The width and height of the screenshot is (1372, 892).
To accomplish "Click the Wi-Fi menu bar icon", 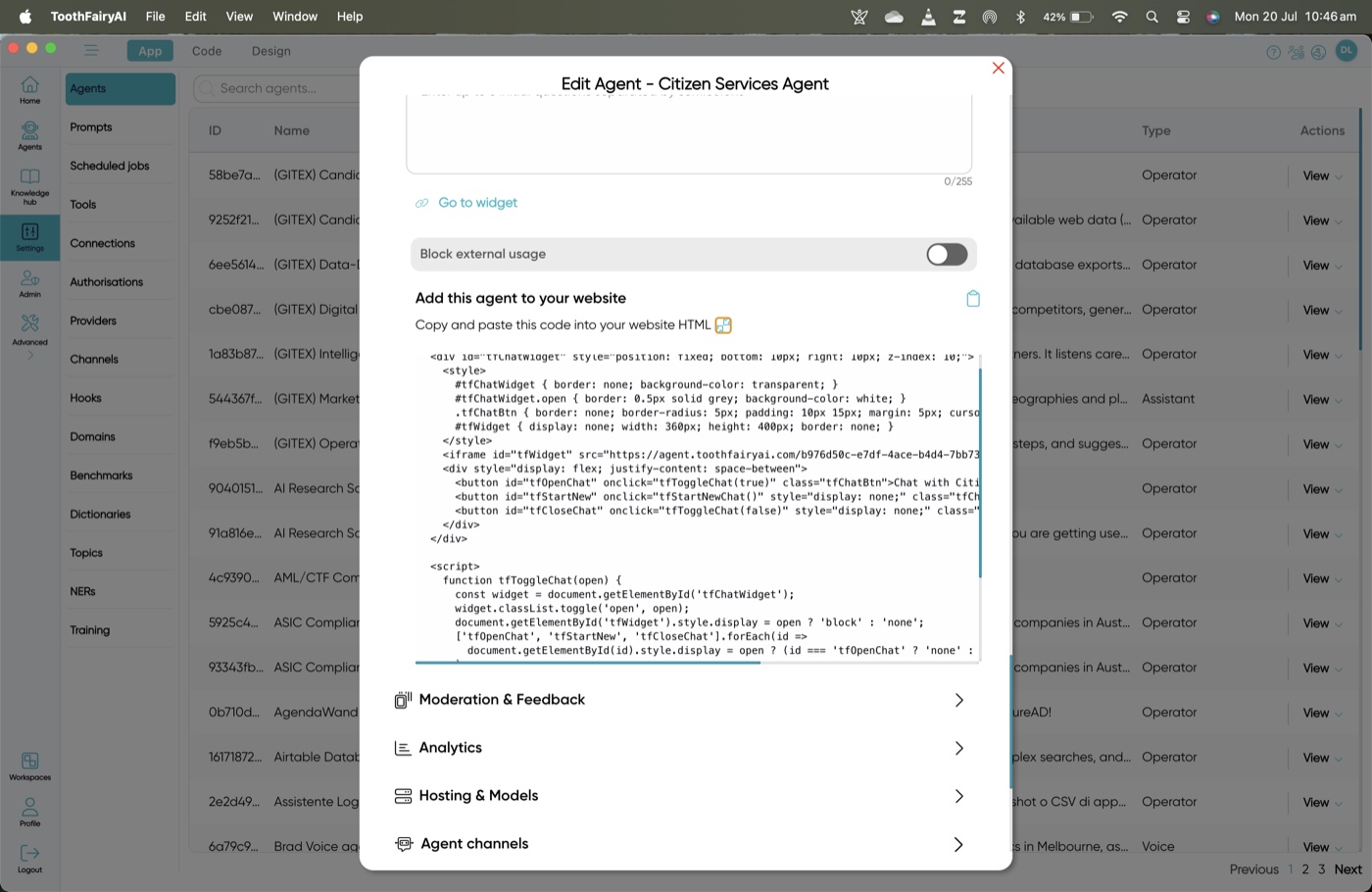I will [1119, 17].
